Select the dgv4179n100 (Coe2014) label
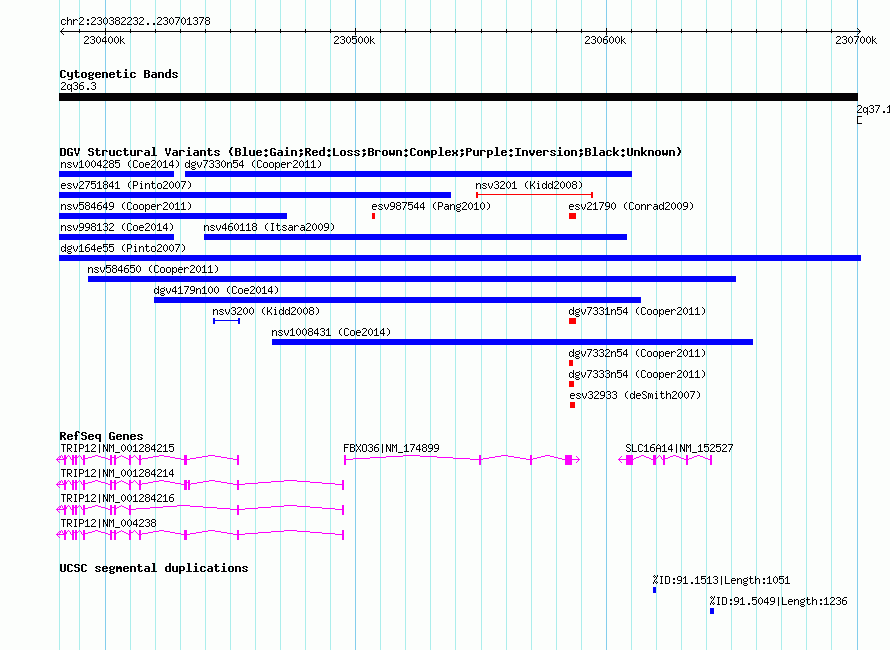Image resolution: width=890 pixels, height=650 pixels. tap(216, 290)
